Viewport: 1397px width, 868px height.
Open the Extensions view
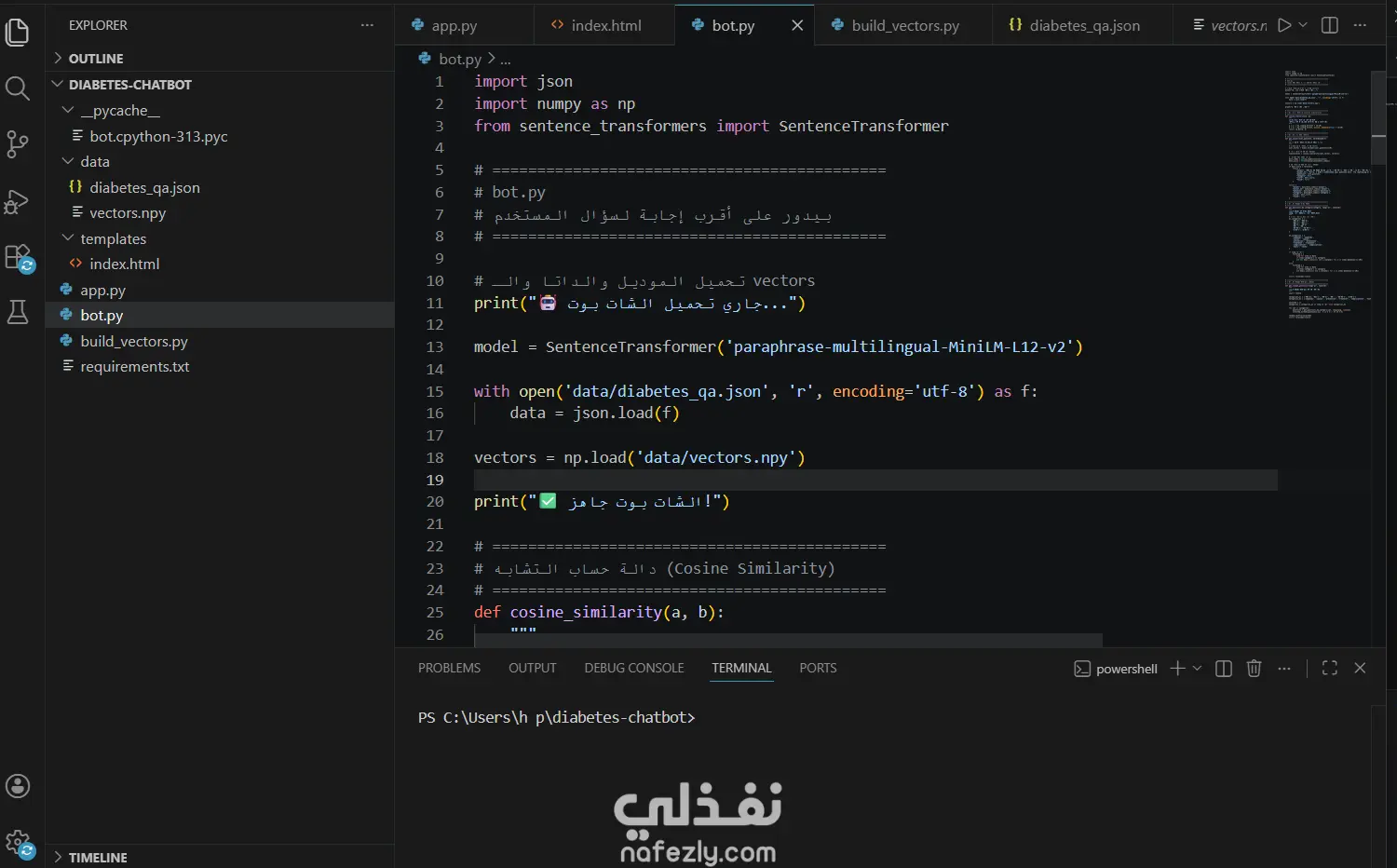point(18,257)
